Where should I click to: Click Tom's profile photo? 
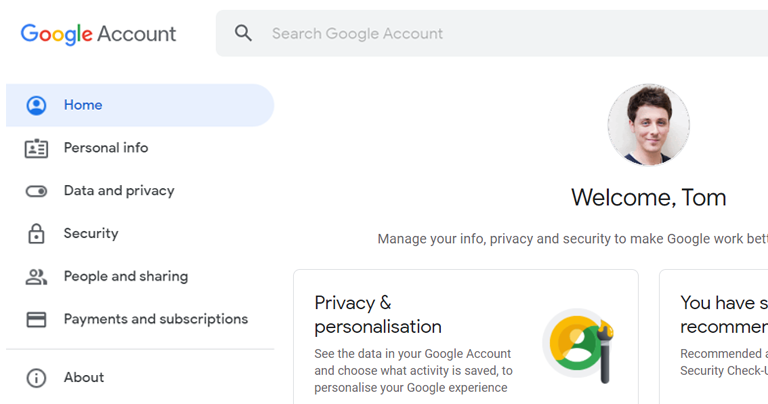coord(648,125)
